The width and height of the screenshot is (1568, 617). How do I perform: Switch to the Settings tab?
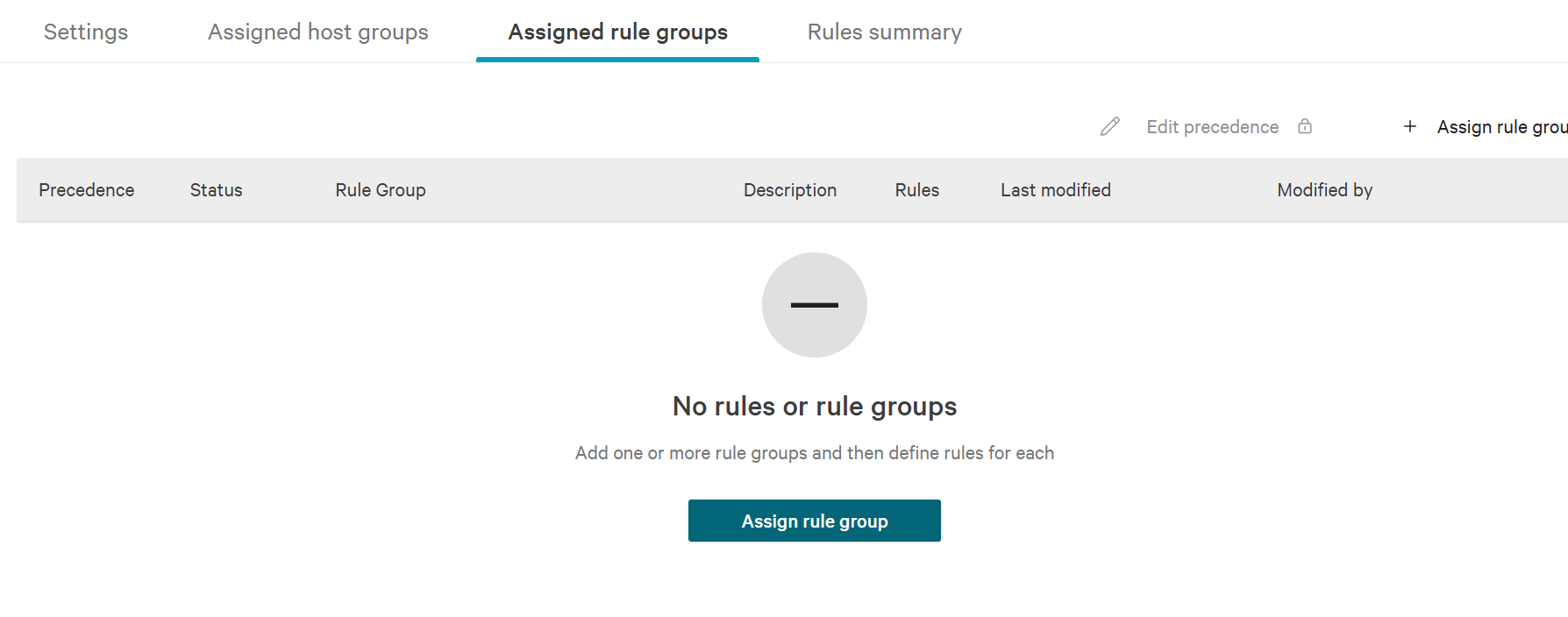pyautogui.click(x=85, y=32)
